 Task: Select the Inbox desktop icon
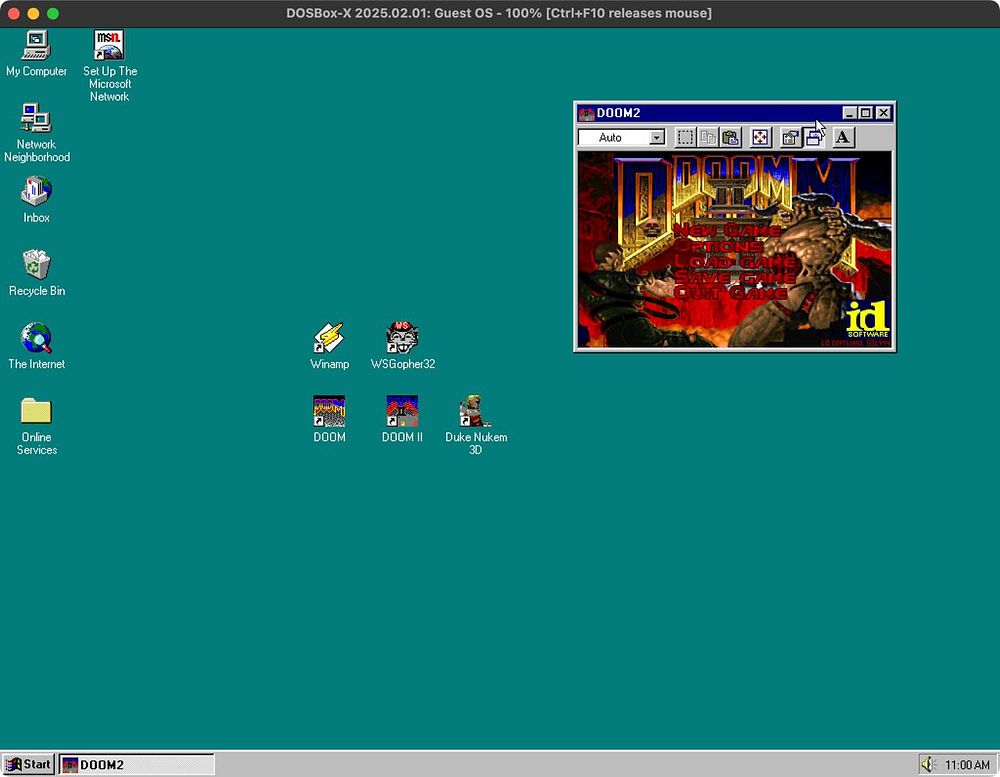pos(36,200)
